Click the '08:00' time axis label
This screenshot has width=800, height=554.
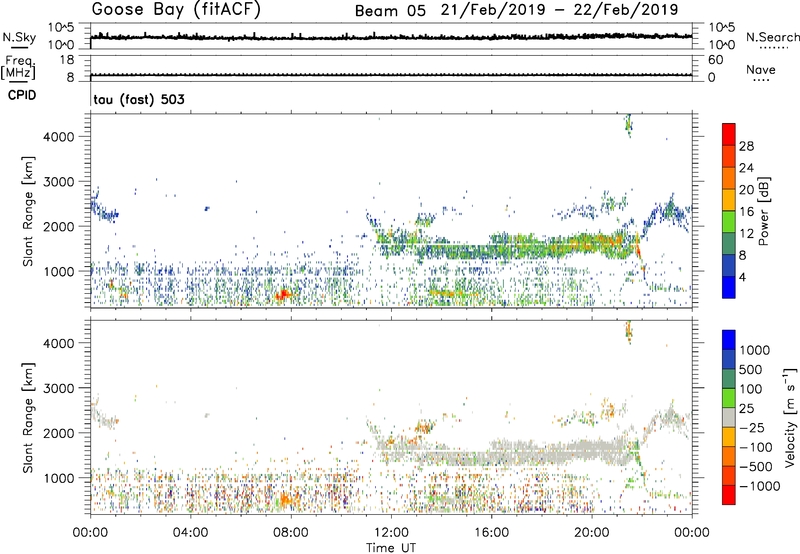tap(290, 533)
